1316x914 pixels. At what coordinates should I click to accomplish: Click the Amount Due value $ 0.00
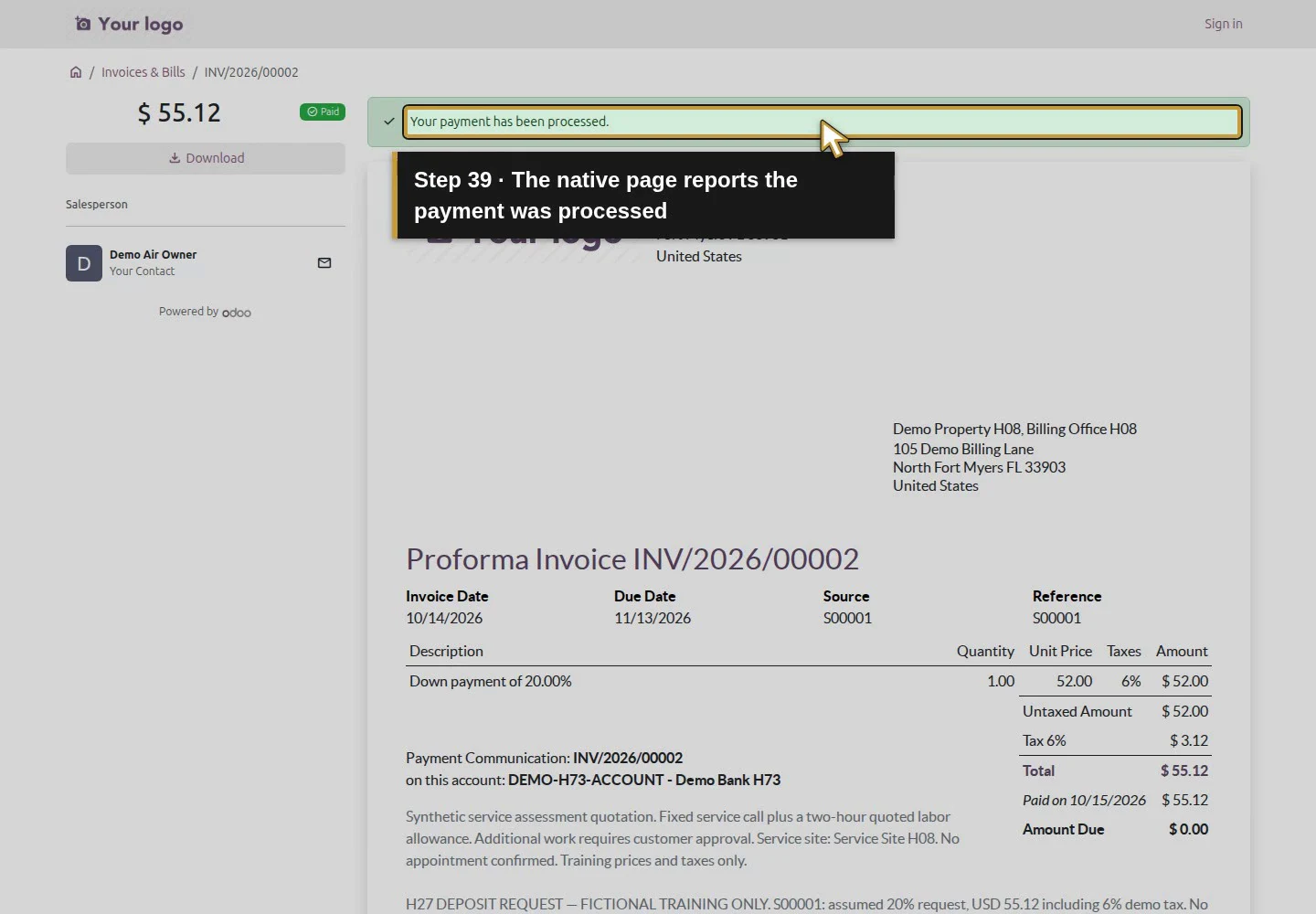(1188, 829)
